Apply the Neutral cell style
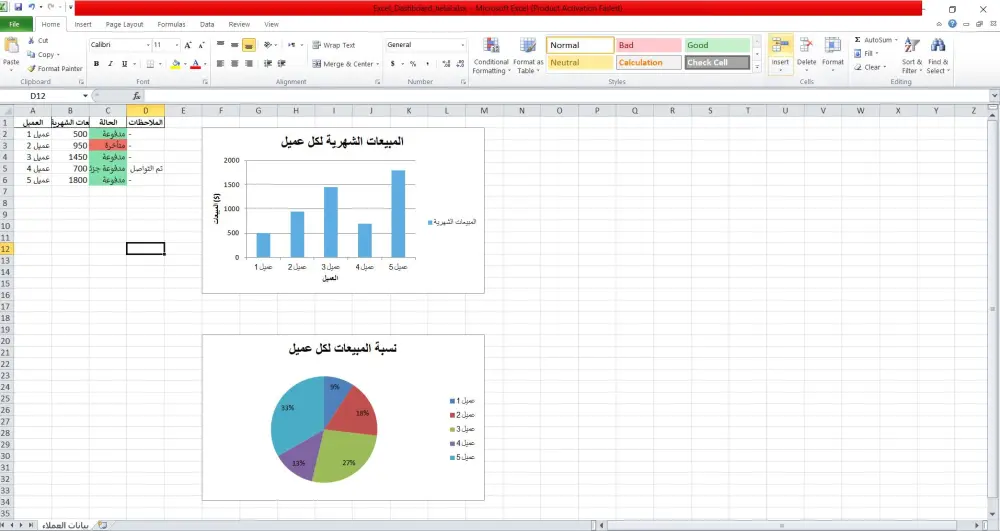The image size is (1000, 531). 580,62
